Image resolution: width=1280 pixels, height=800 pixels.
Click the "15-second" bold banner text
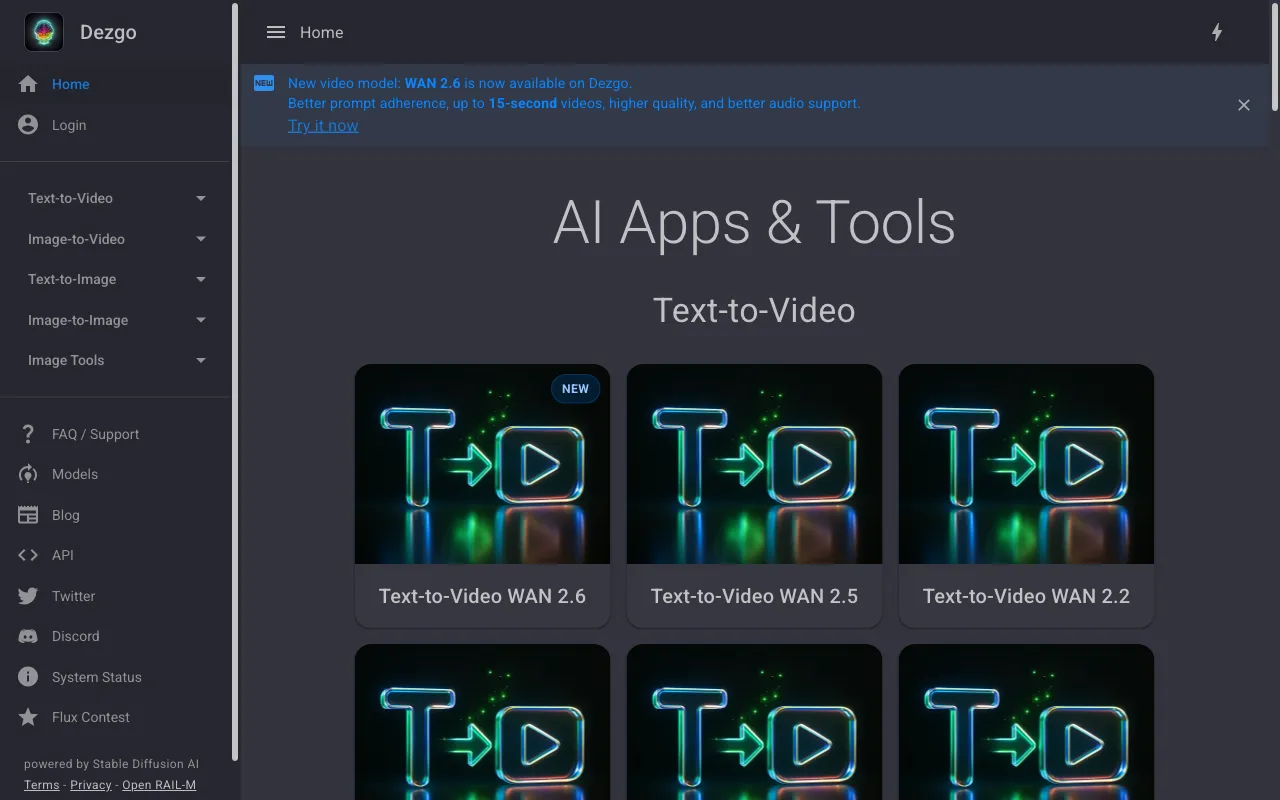point(523,103)
